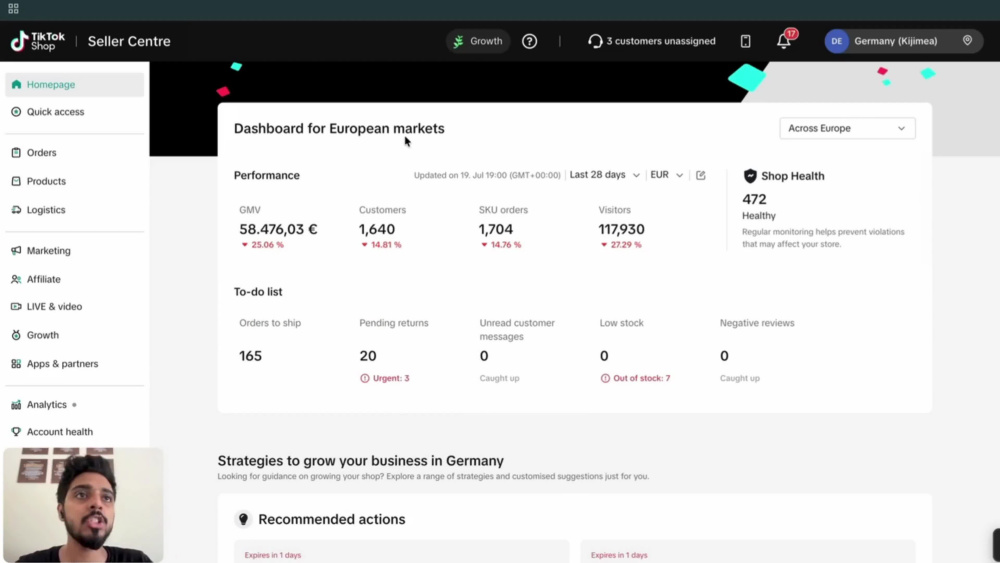Click the Apps & partners grid icon
The image size is (1000, 563).
(x=16, y=363)
